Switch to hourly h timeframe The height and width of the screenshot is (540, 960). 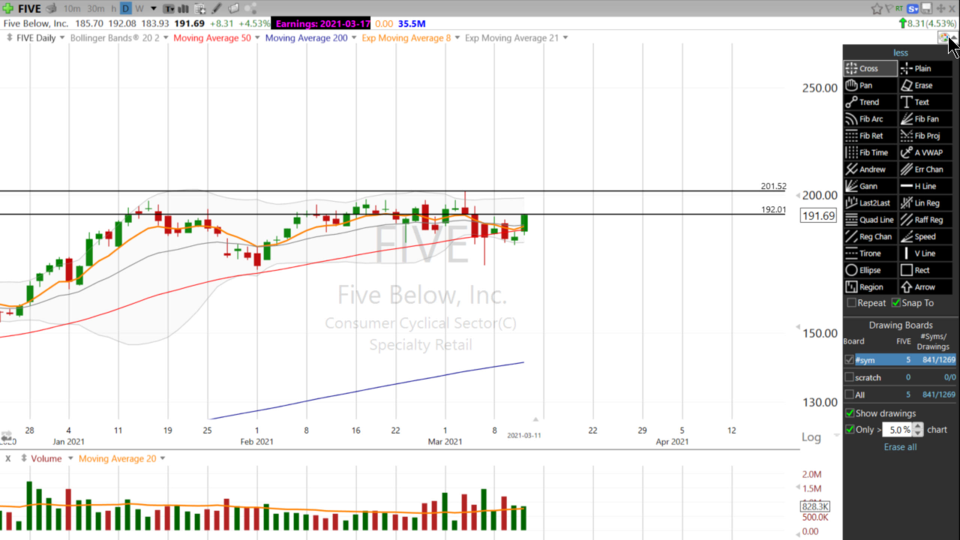click(113, 9)
